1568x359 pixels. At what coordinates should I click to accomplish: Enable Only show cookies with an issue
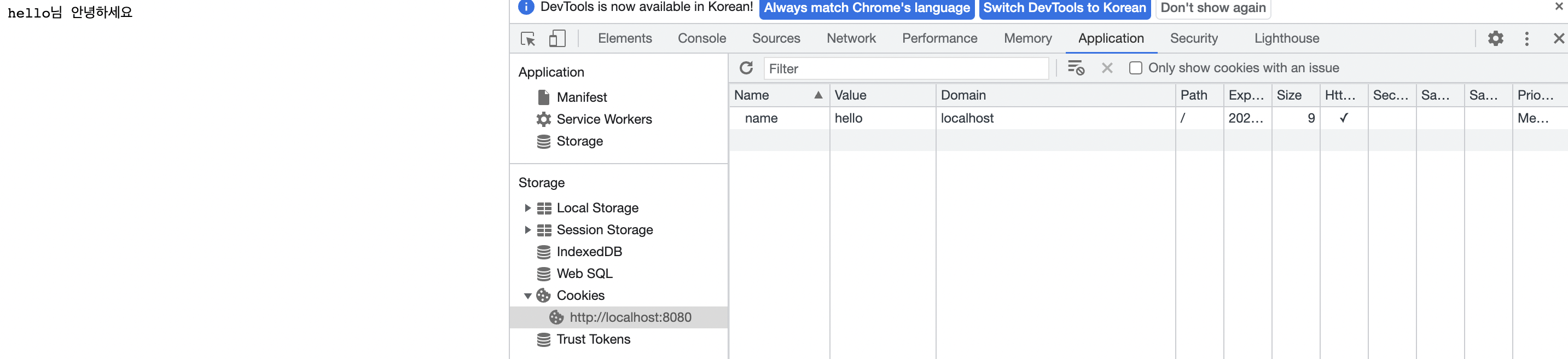click(1135, 68)
